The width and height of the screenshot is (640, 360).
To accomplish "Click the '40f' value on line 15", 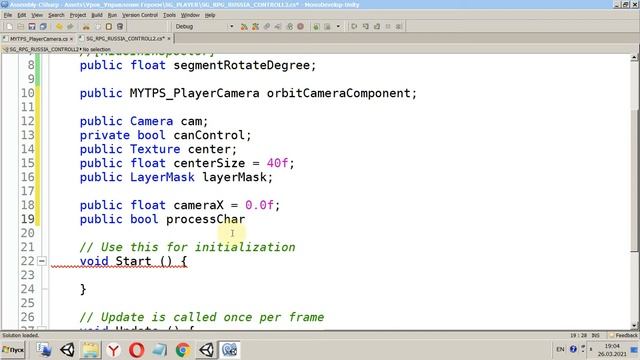I will [x=277, y=163].
